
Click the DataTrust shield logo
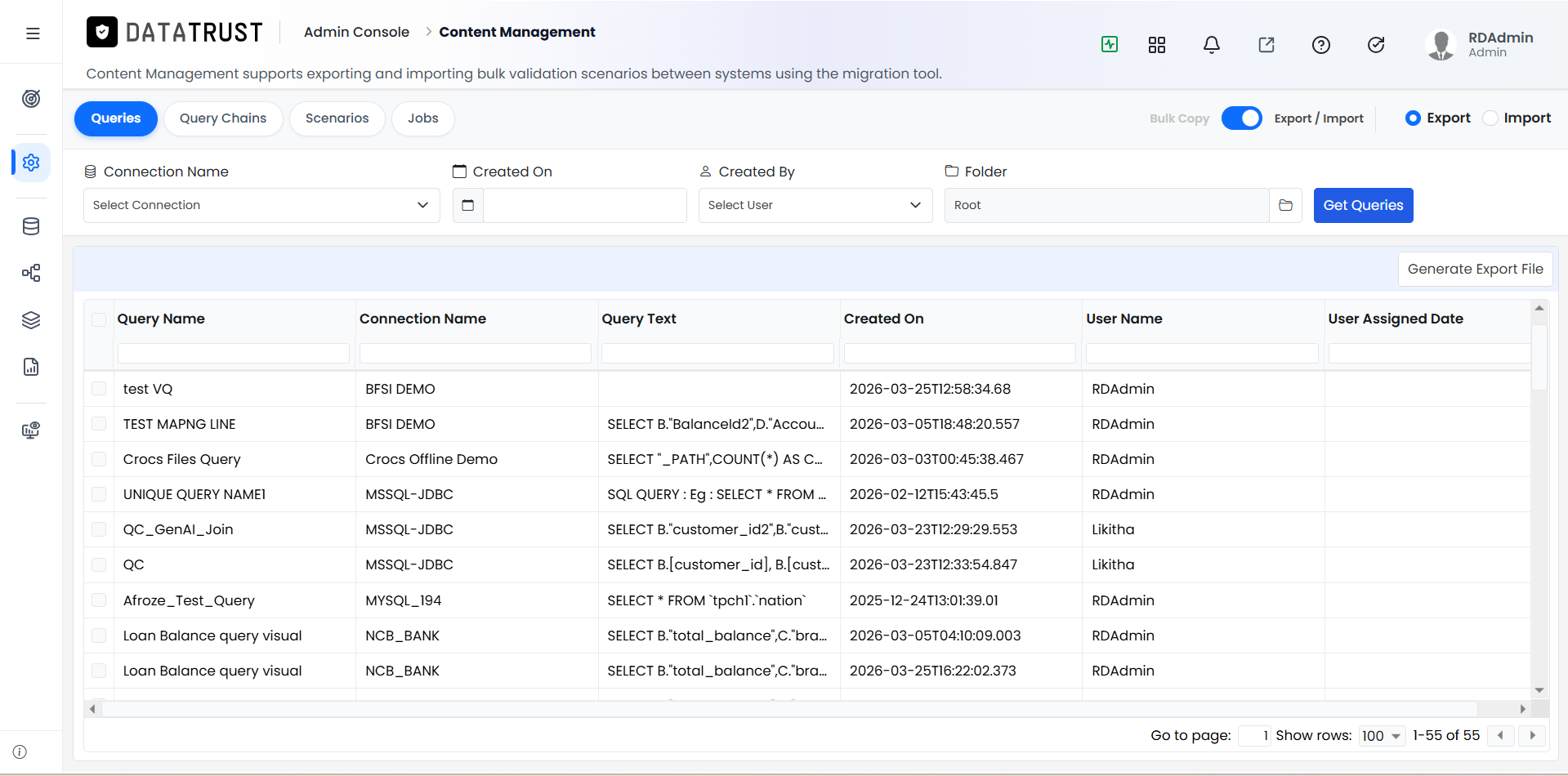[102, 32]
